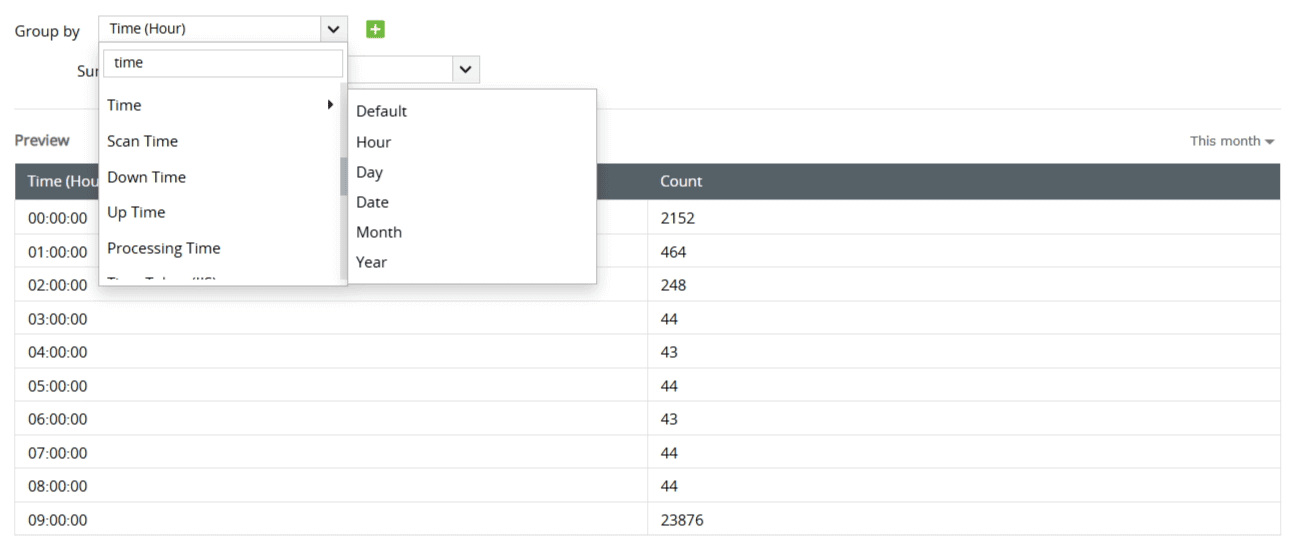The width and height of the screenshot is (1296, 548).
Task: Select Day in the Time submenu
Action: pos(369,172)
